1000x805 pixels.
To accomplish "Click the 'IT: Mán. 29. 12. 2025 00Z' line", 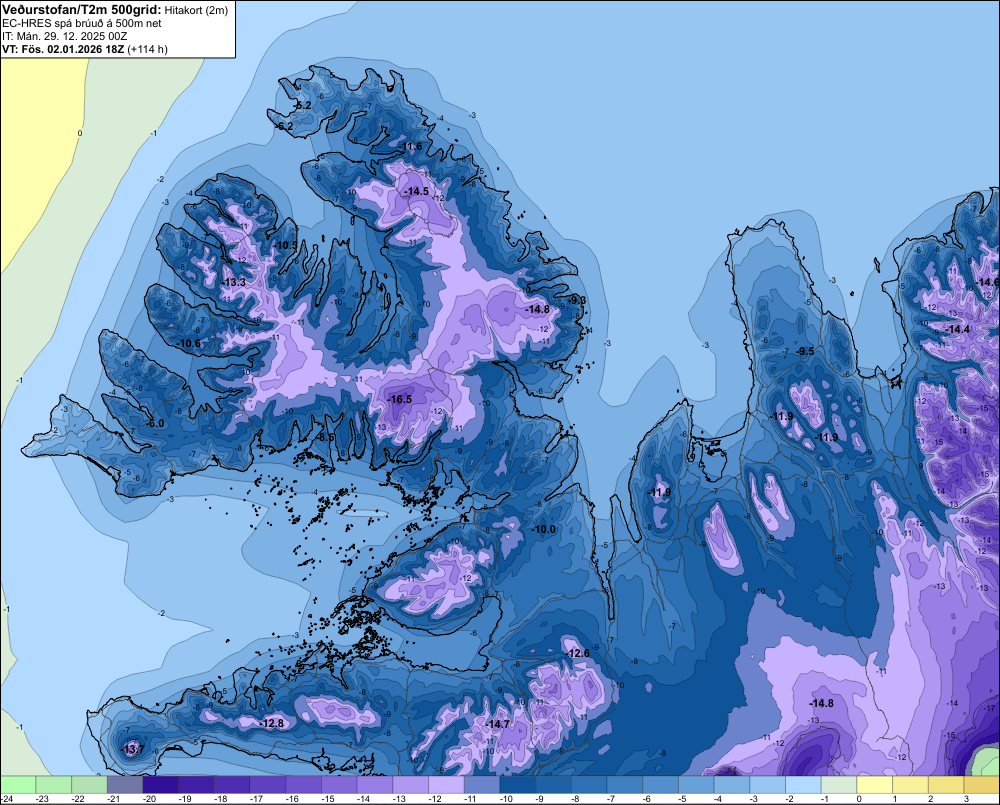I will coord(64,36).
